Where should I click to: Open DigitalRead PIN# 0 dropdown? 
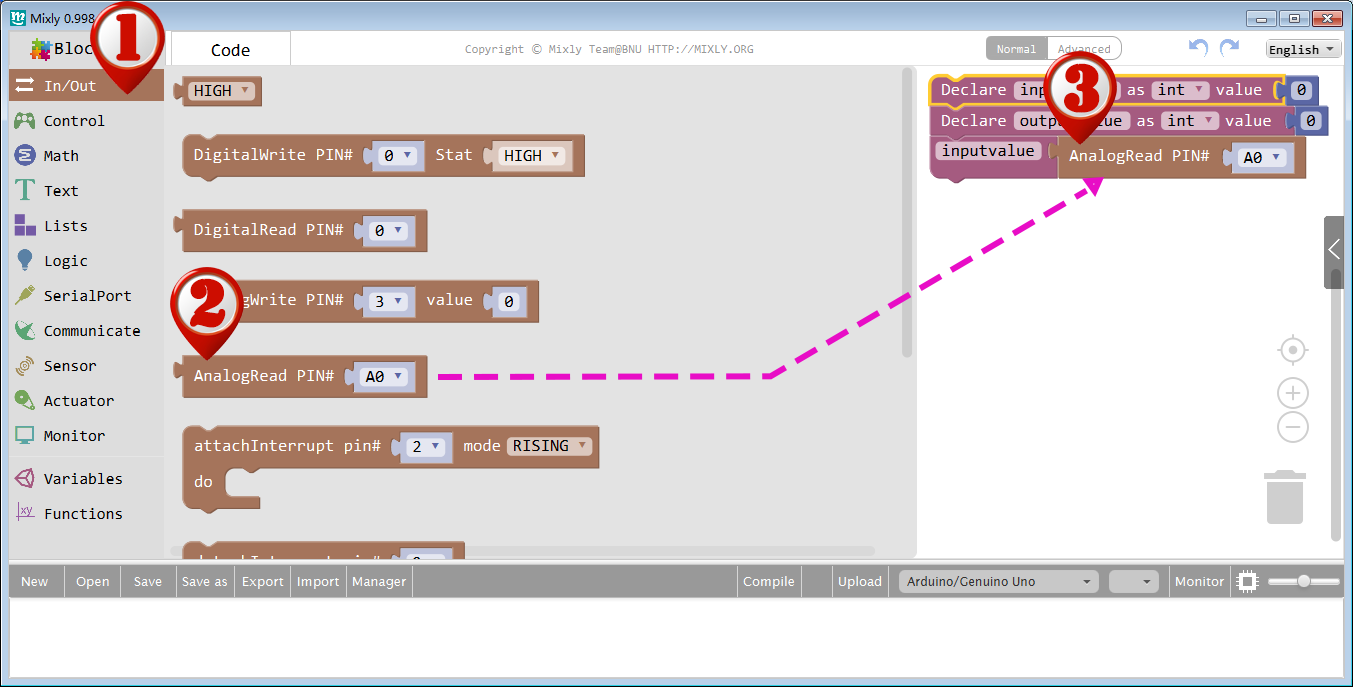pos(388,230)
